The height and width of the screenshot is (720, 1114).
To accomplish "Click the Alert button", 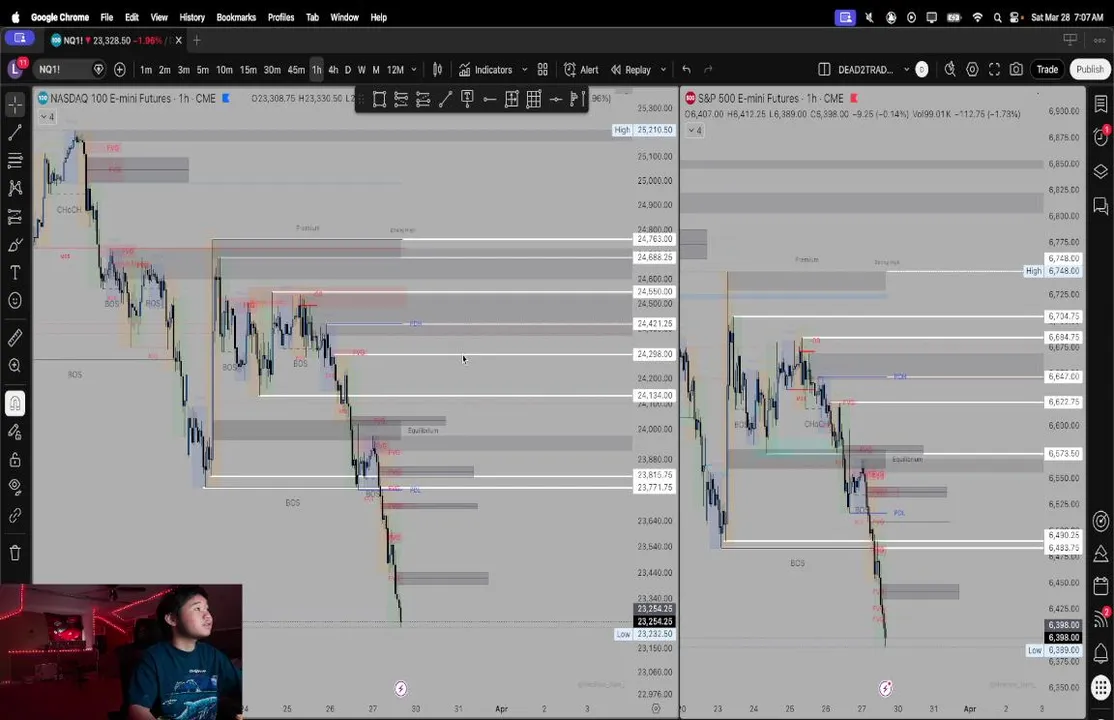I will 581,69.
